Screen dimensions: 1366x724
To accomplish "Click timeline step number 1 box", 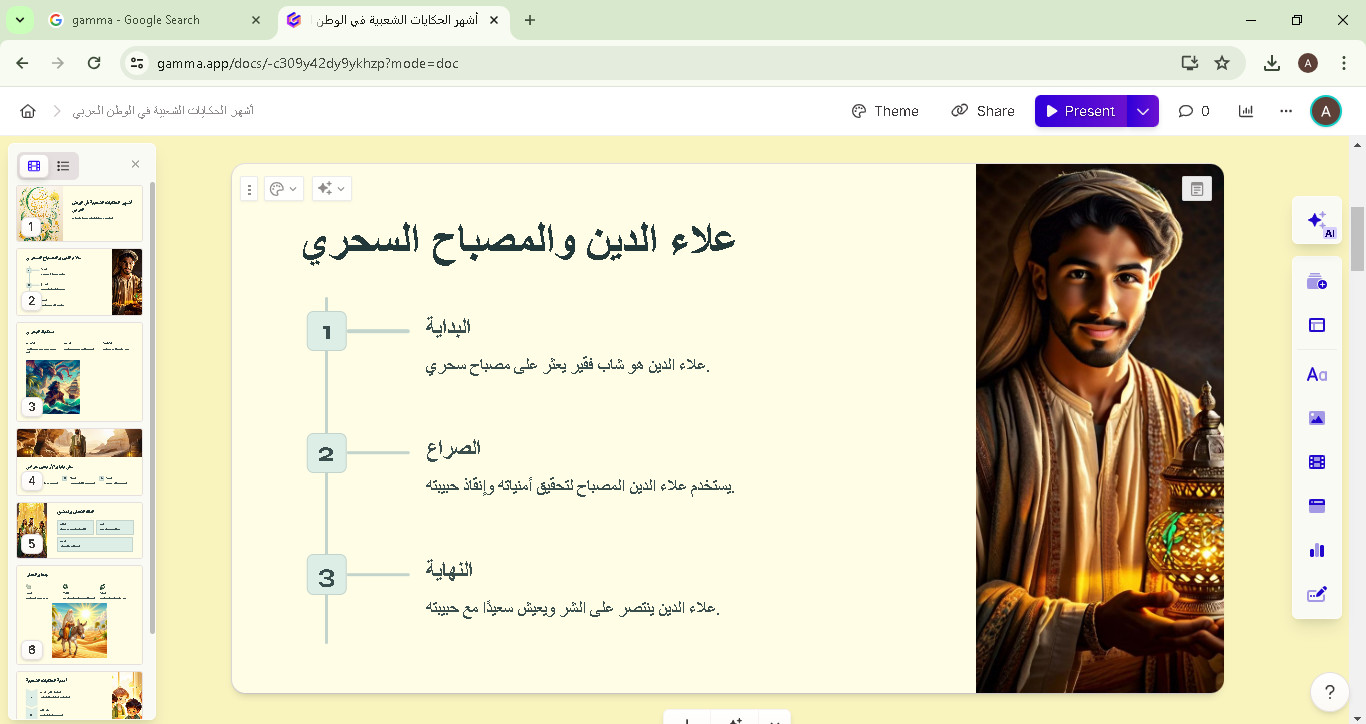I will 326,331.
